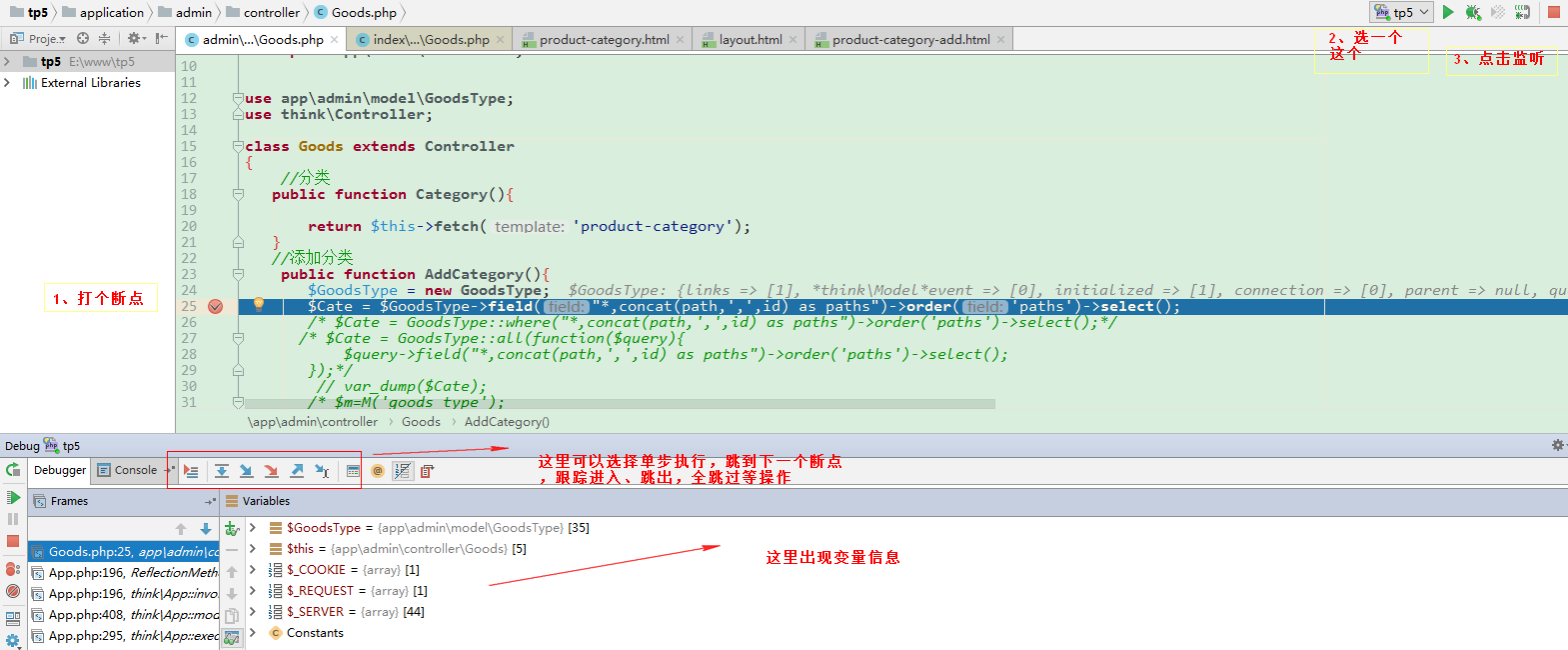
Task: Open the tp5 run configuration dropdown
Action: (1403, 12)
